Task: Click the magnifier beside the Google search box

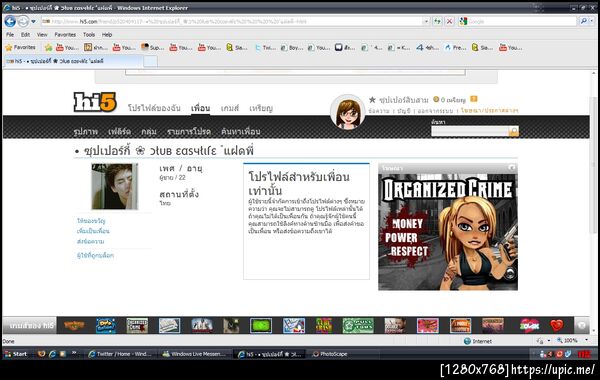Action: click(x=583, y=21)
